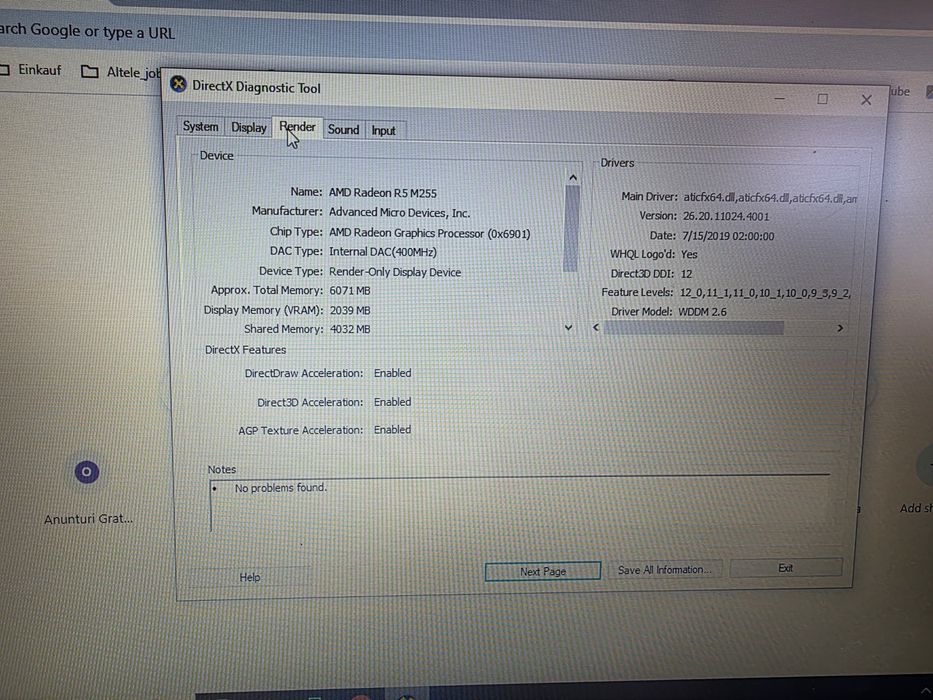Click the 6071 MB total memory value
This screenshot has width=933, height=700.
350,290
